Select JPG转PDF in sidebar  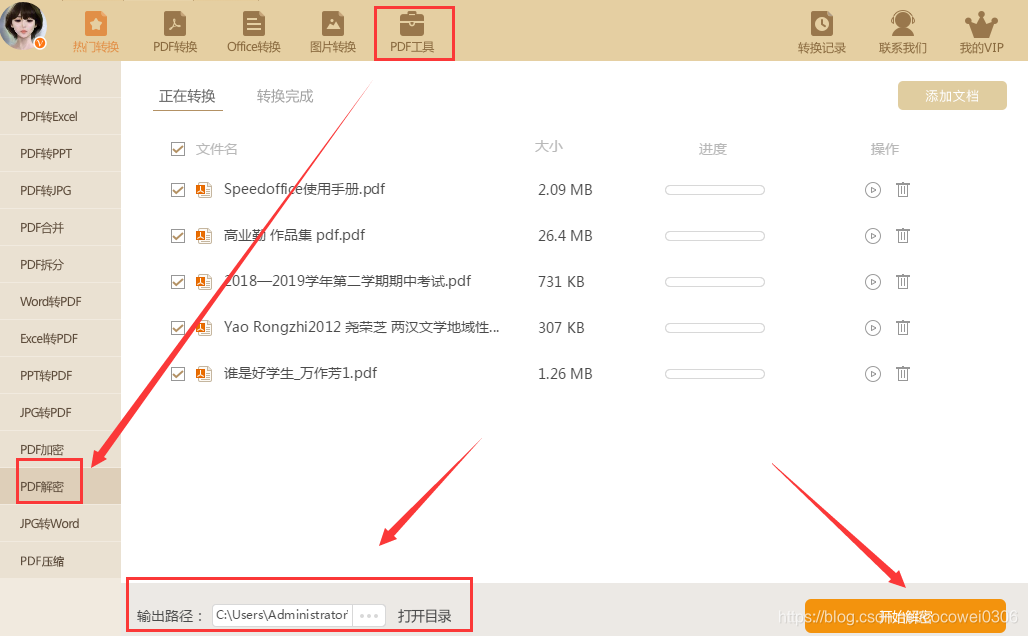(x=60, y=412)
